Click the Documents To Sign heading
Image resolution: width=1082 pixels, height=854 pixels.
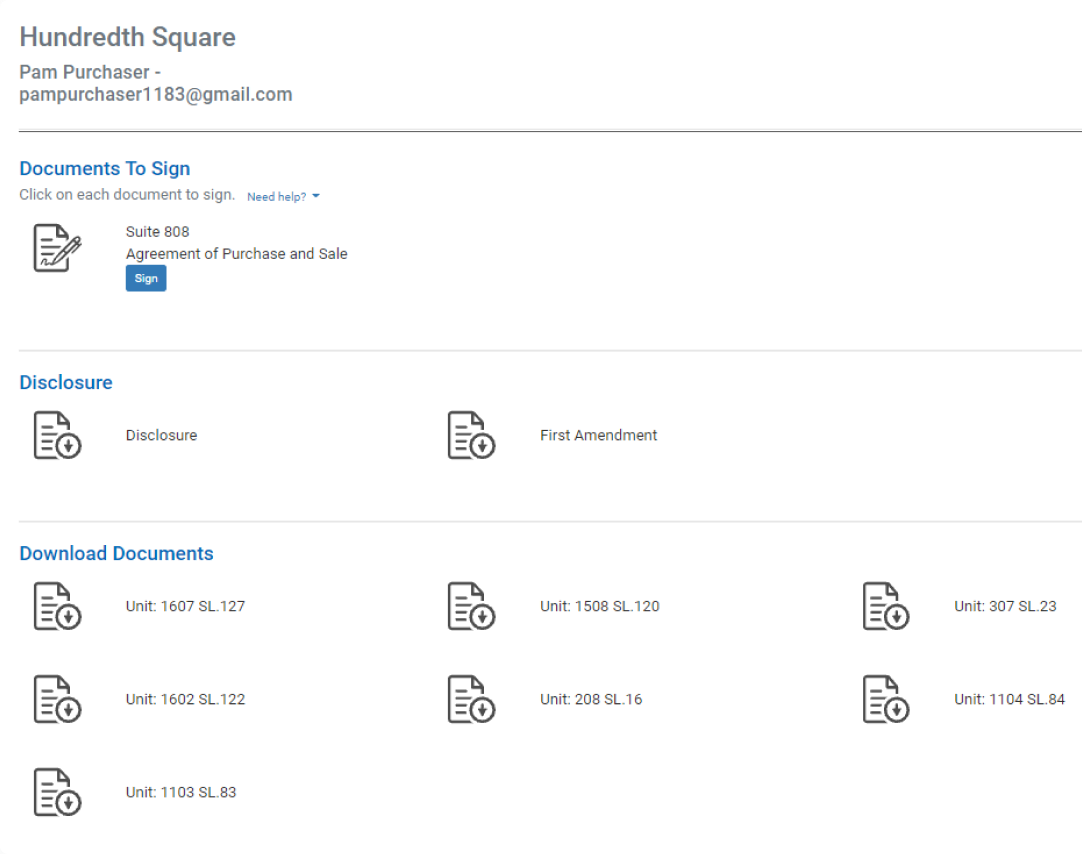(x=105, y=169)
